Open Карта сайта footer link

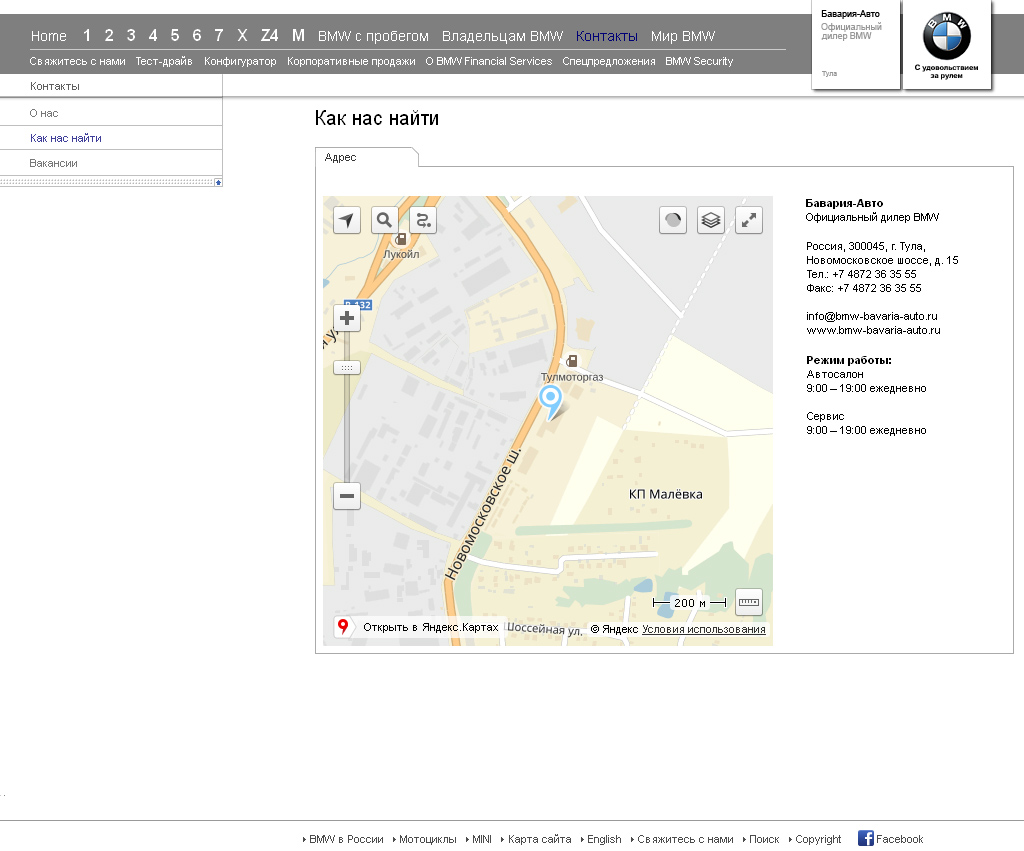pos(539,839)
